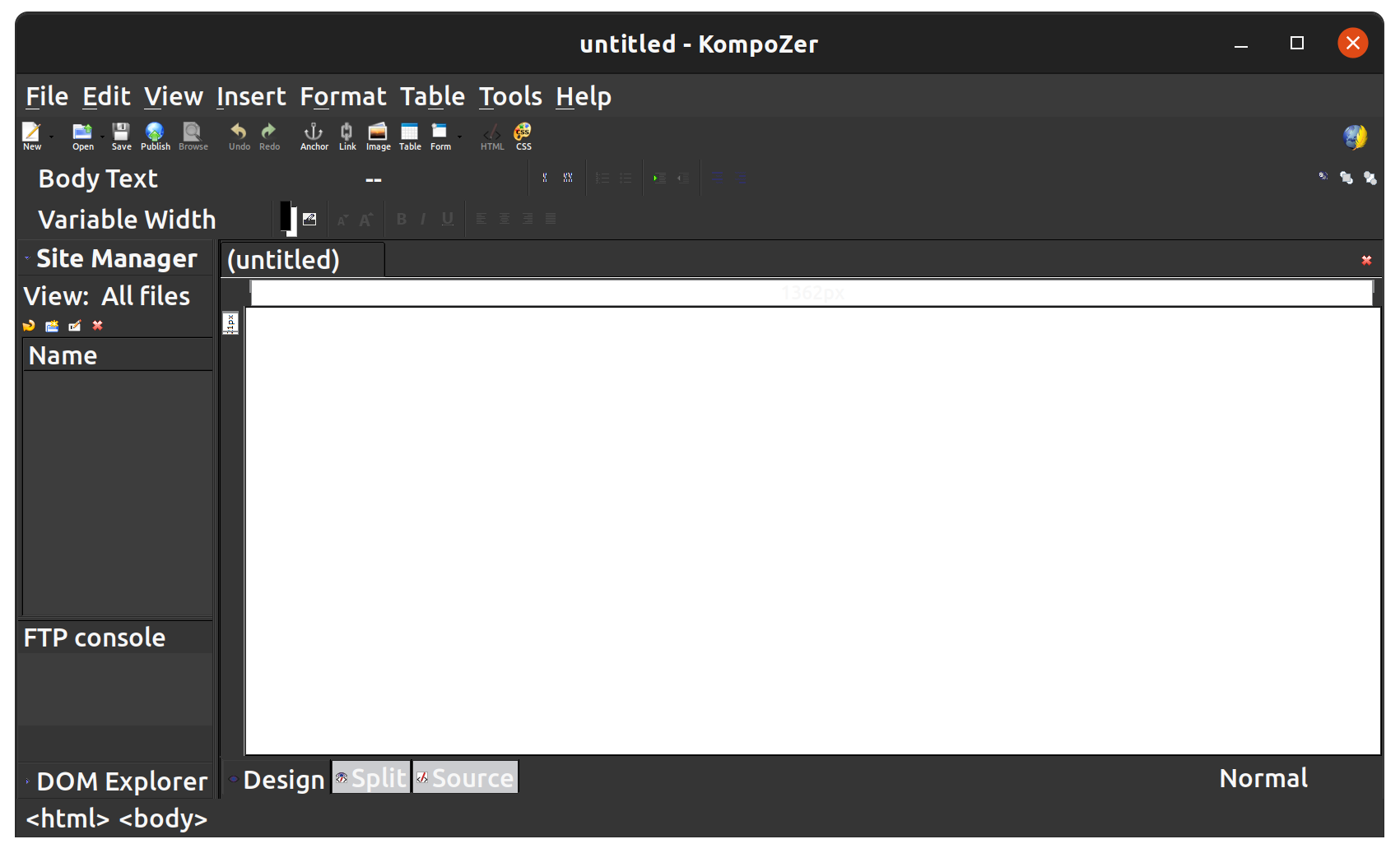The height and width of the screenshot is (853, 1400).
Task: Undo the last action
Action: [239, 136]
